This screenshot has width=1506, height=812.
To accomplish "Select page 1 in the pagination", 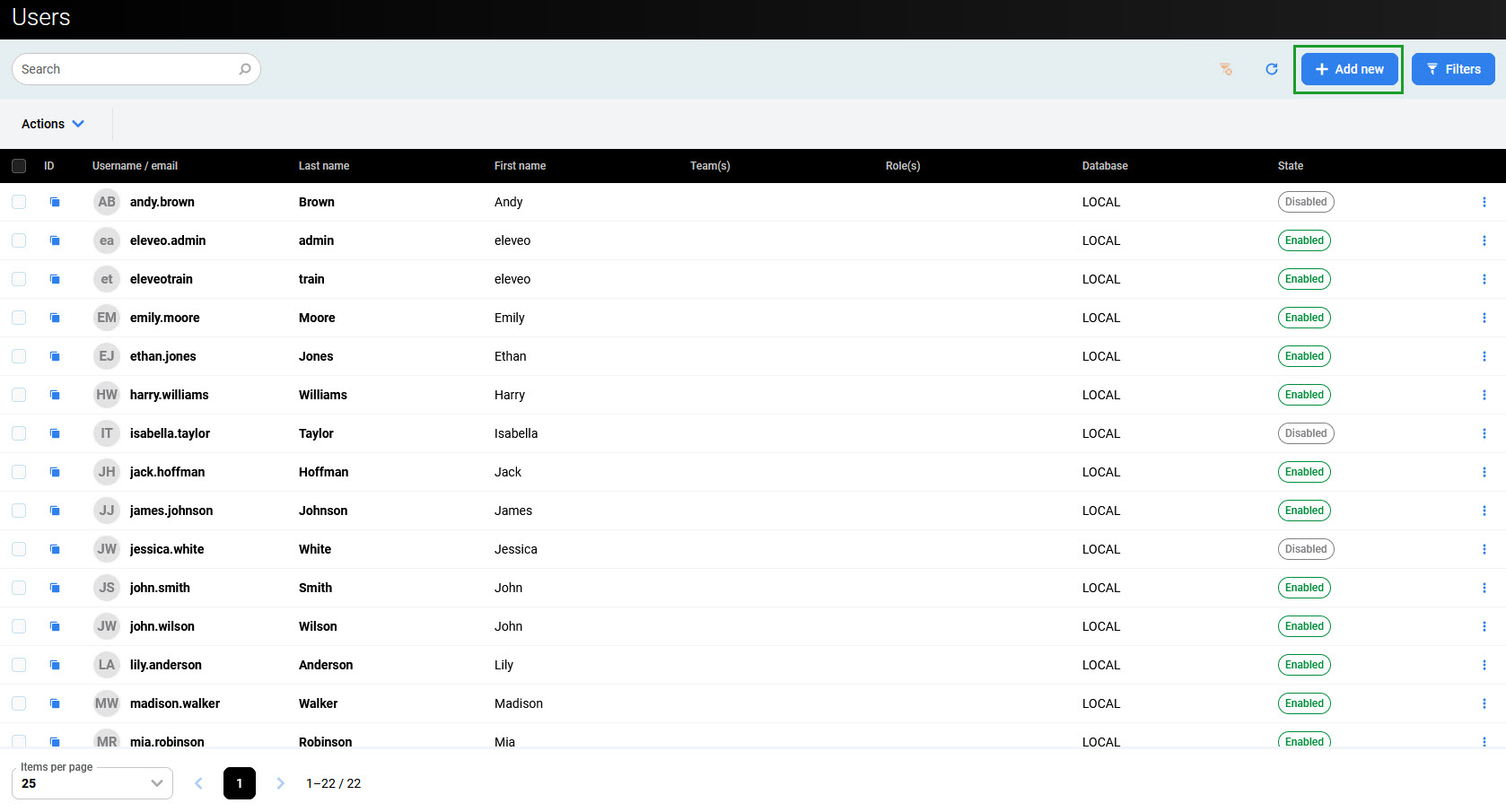I will (x=240, y=783).
